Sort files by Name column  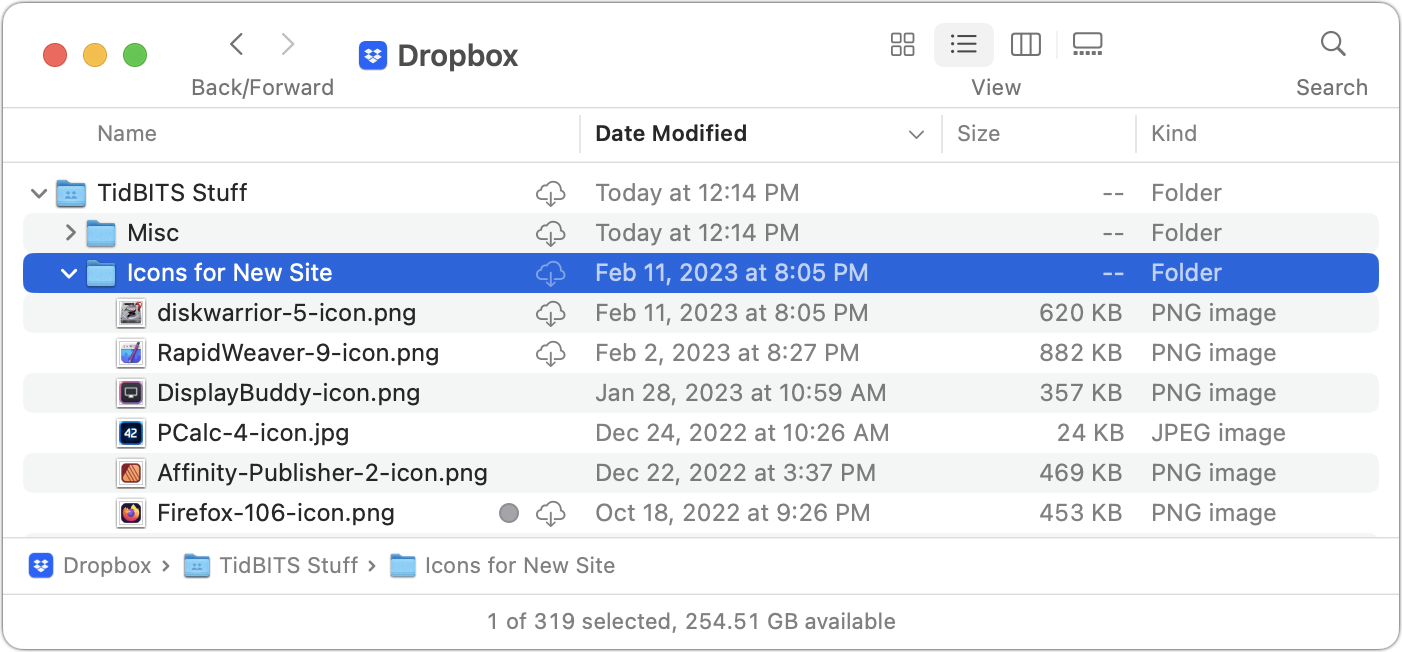coord(127,134)
